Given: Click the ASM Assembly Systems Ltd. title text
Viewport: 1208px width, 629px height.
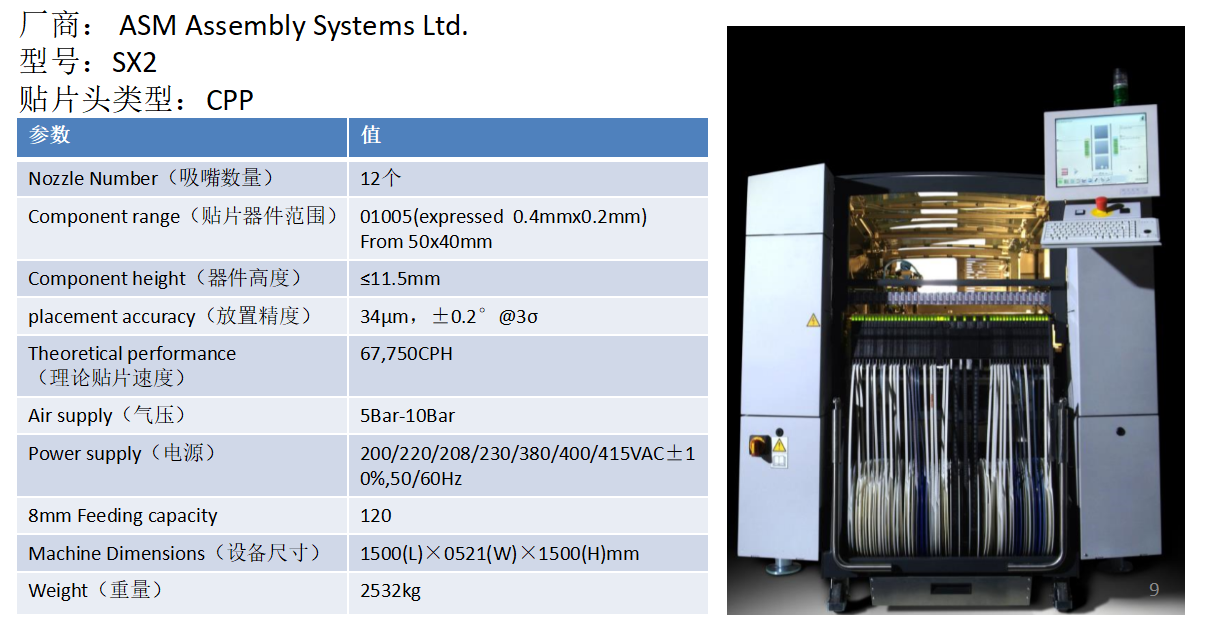Looking at the screenshot, I should pyautogui.click(x=293, y=26).
